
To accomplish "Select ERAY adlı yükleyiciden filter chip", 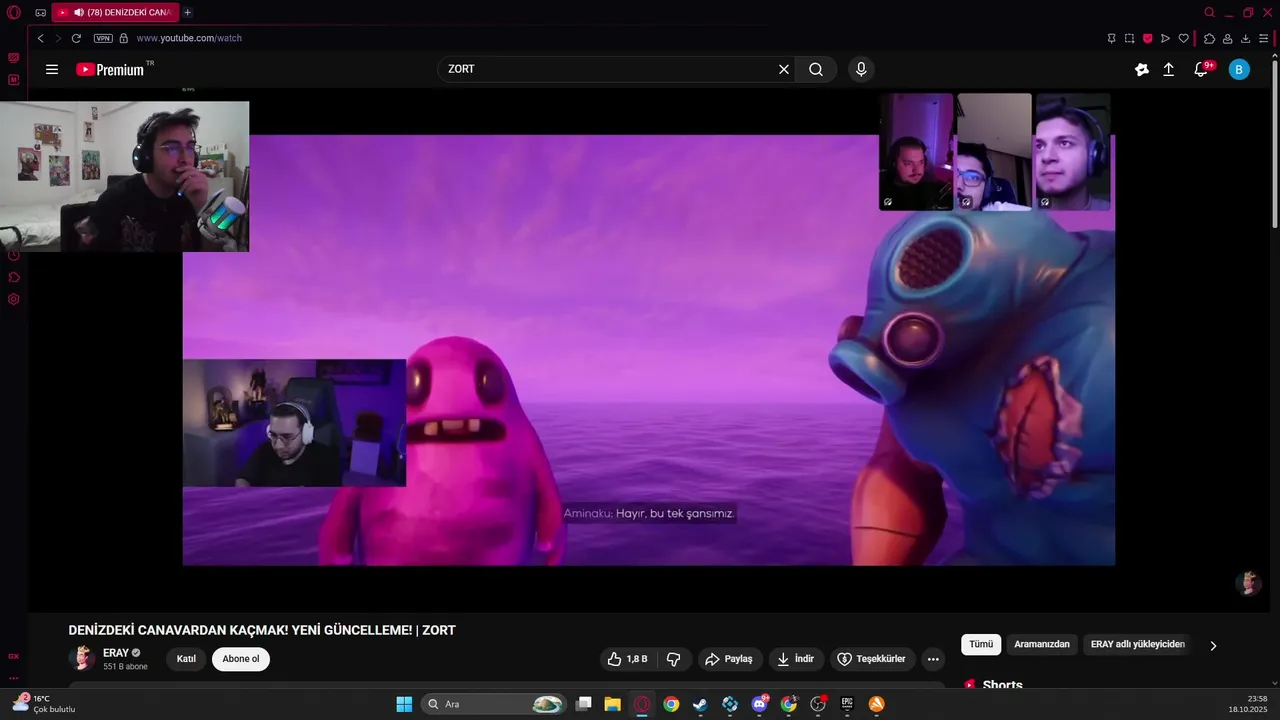I will click(x=1138, y=644).
